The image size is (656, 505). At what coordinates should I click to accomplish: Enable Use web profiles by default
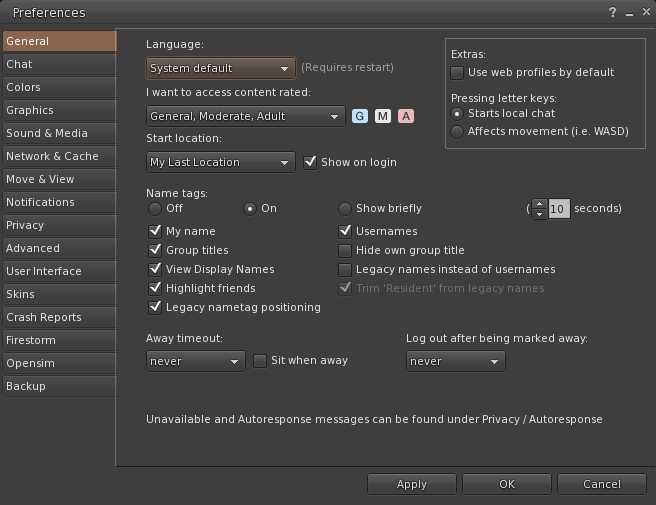(x=457, y=73)
